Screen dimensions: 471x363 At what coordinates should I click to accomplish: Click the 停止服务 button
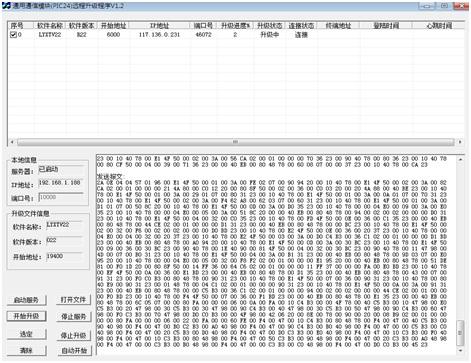click(x=73, y=317)
